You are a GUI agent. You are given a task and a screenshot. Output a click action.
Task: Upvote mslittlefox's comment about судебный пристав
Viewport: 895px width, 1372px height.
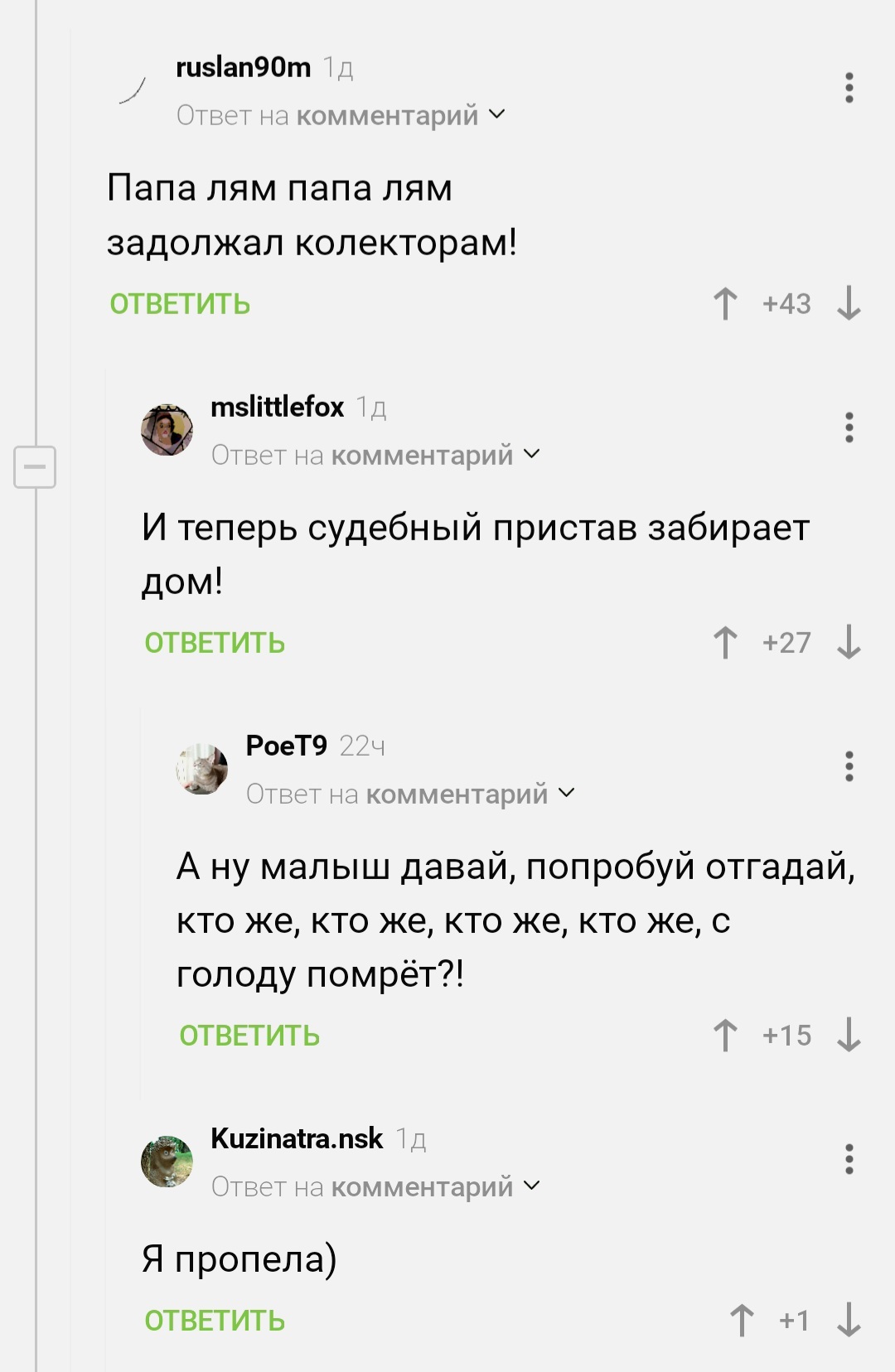725,643
